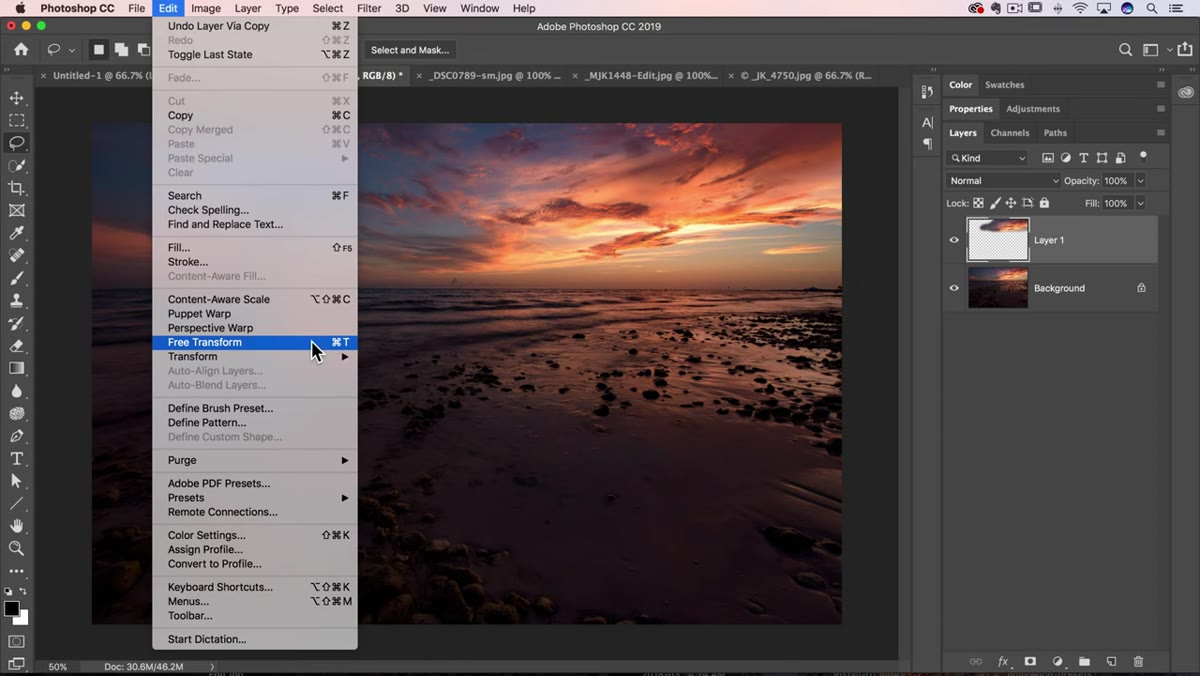Select the History Brush tool
The height and width of the screenshot is (676, 1200).
pos(17,323)
